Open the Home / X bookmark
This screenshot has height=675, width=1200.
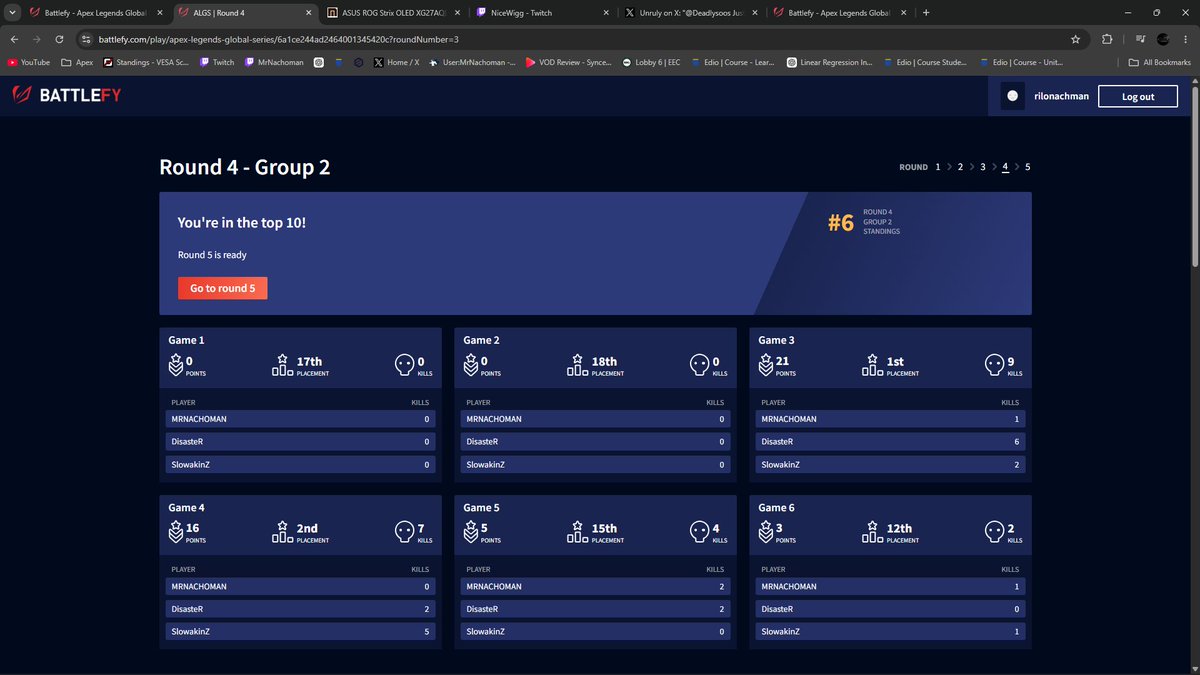(x=397, y=62)
